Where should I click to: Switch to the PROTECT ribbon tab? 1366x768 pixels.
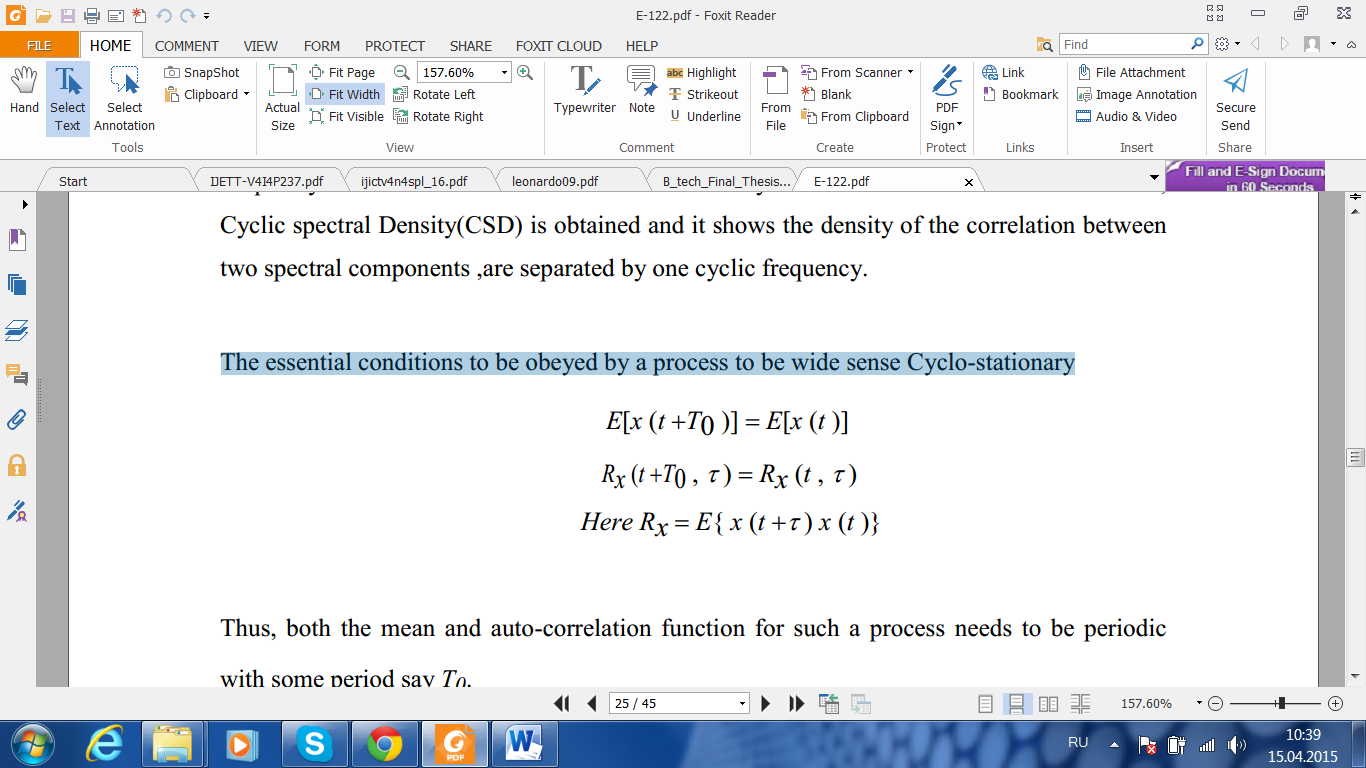pyautogui.click(x=395, y=45)
